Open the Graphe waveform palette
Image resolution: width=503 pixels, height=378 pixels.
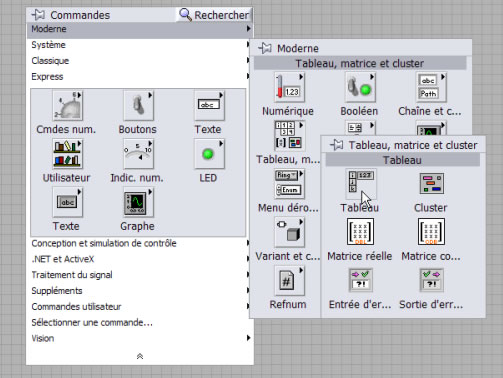pyautogui.click(x=138, y=202)
